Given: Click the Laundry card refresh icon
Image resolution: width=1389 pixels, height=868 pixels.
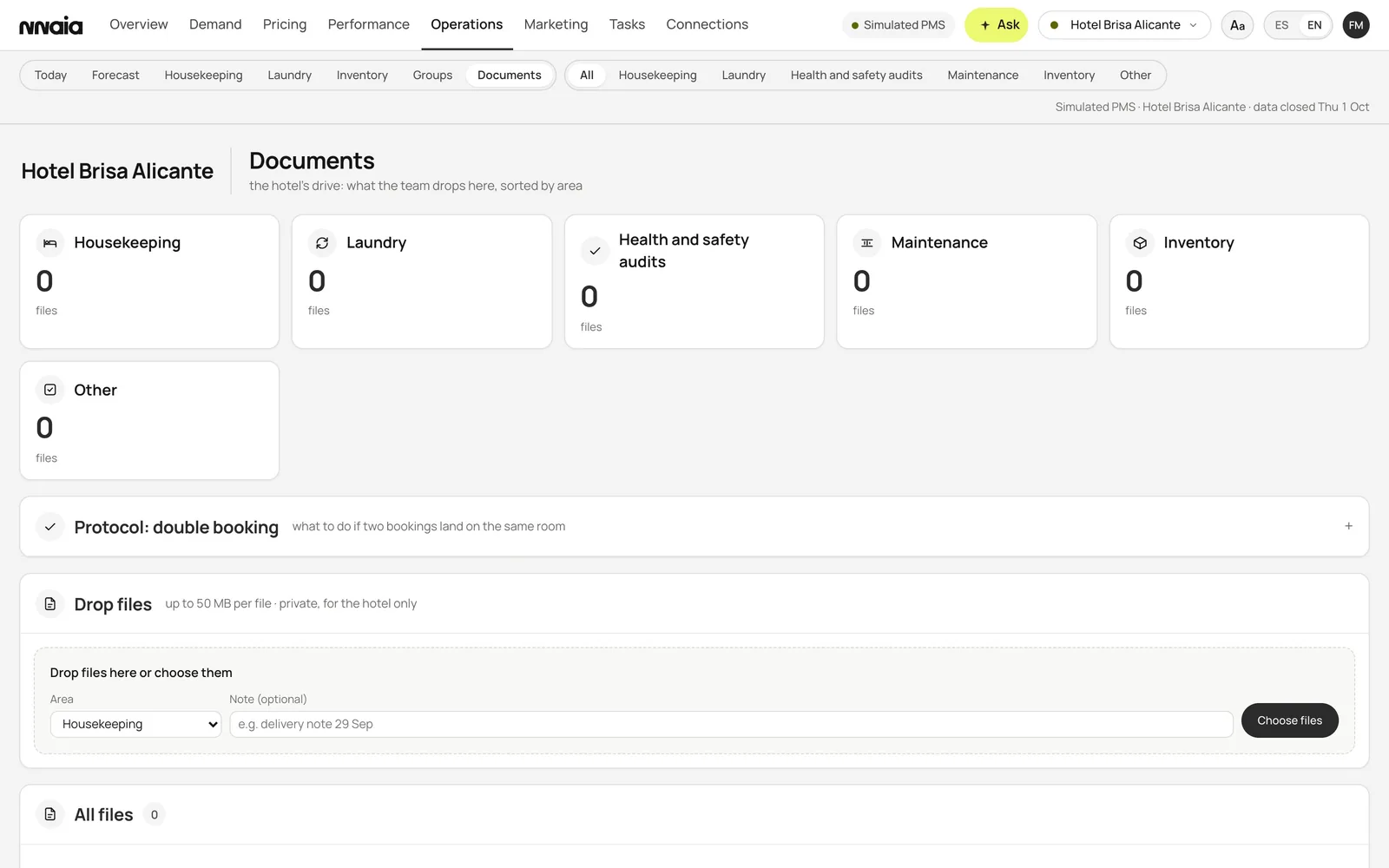Looking at the screenshot, I should pyautogui.click(x=322, y=243).
